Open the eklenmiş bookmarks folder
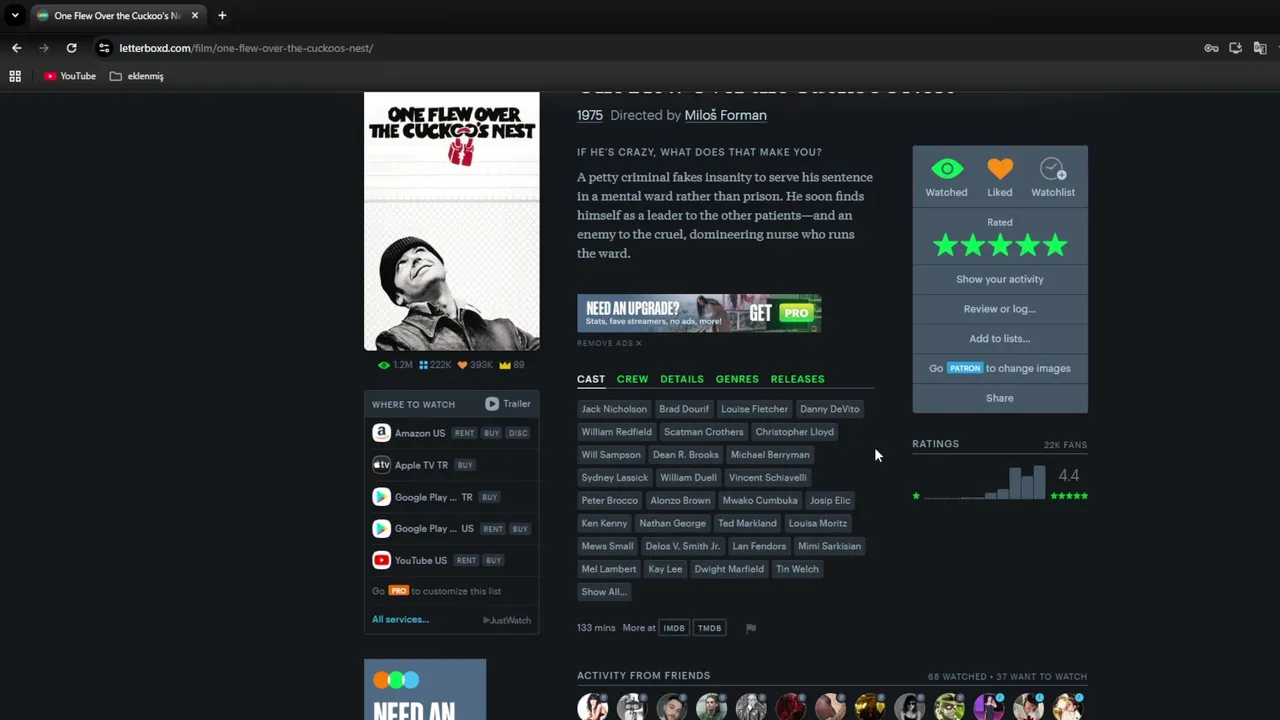This screenshot has height=720, width=1280. coord(137,76)
